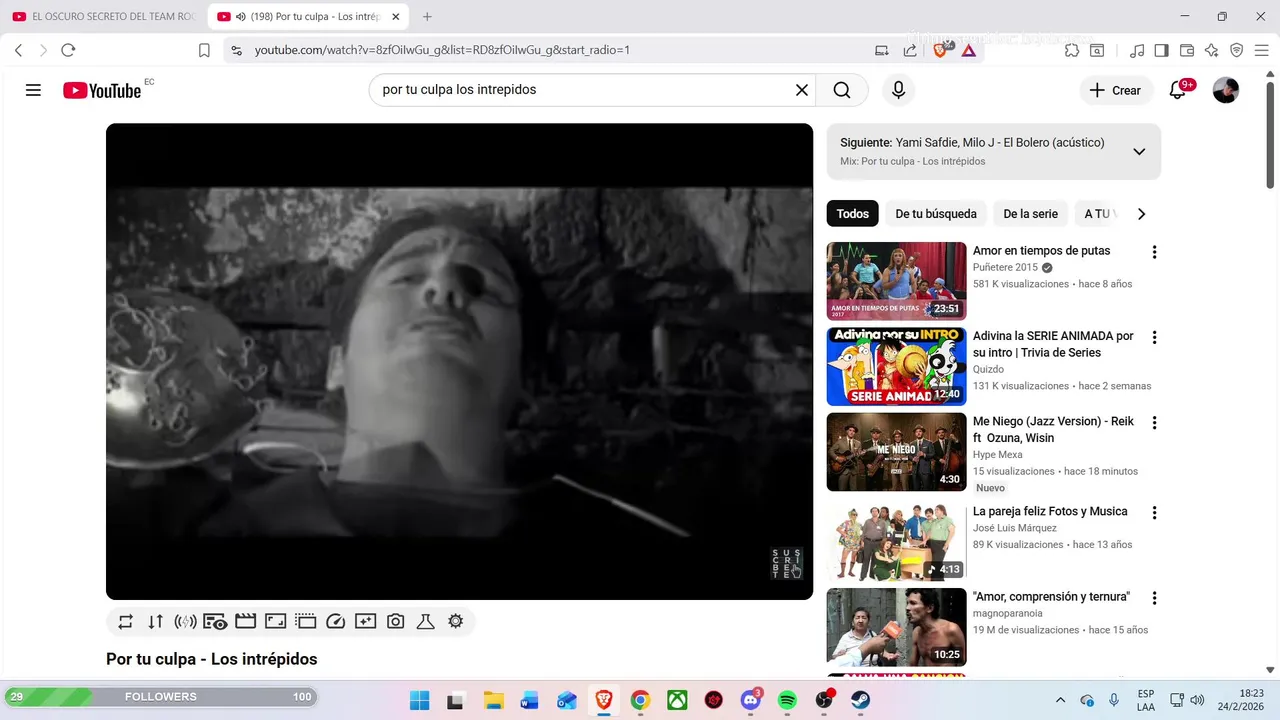The height and width of the screenshot is (720, 1280).
Task: Go back with the browser arrow
Action: (x=18, y=50)
